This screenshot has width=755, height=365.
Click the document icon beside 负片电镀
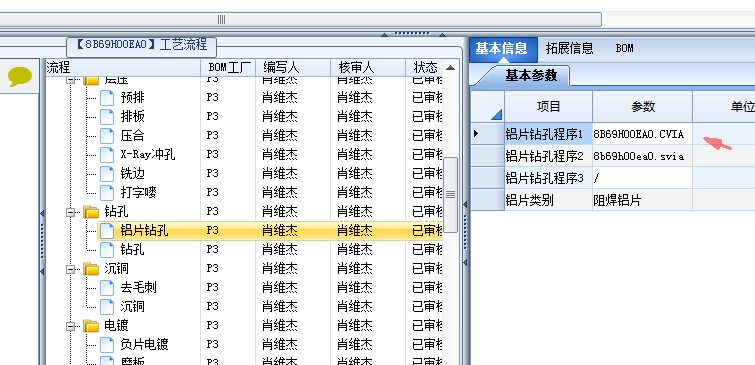tap(107, 344)
